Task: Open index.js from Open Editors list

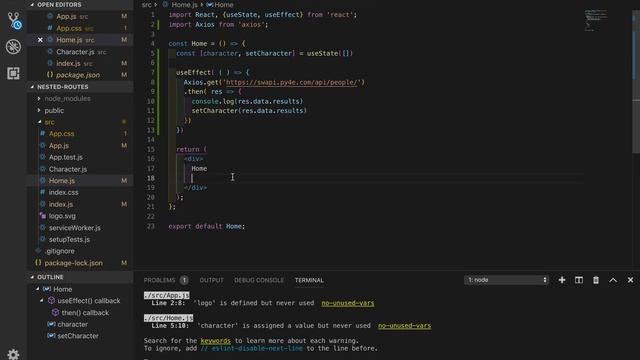Action: [x=80, y=64]
